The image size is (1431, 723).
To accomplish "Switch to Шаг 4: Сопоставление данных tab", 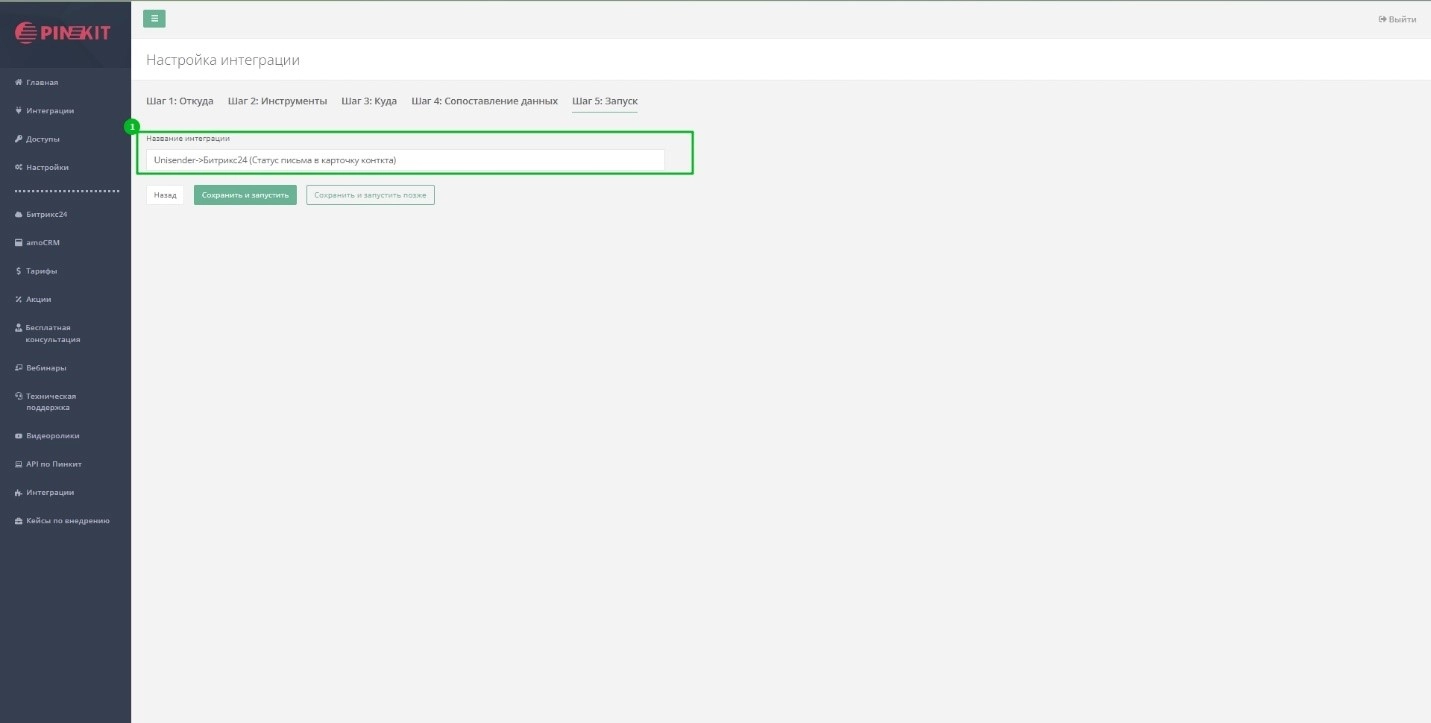I will pos(484,101).
